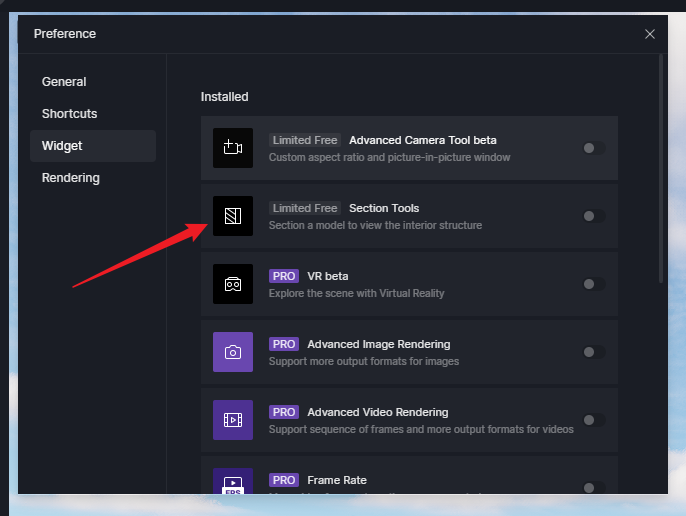Image resolution: width=686 pixels, height=516 pixels.
Task: Open the General preferences tab
Action: [x=64, y=82]
